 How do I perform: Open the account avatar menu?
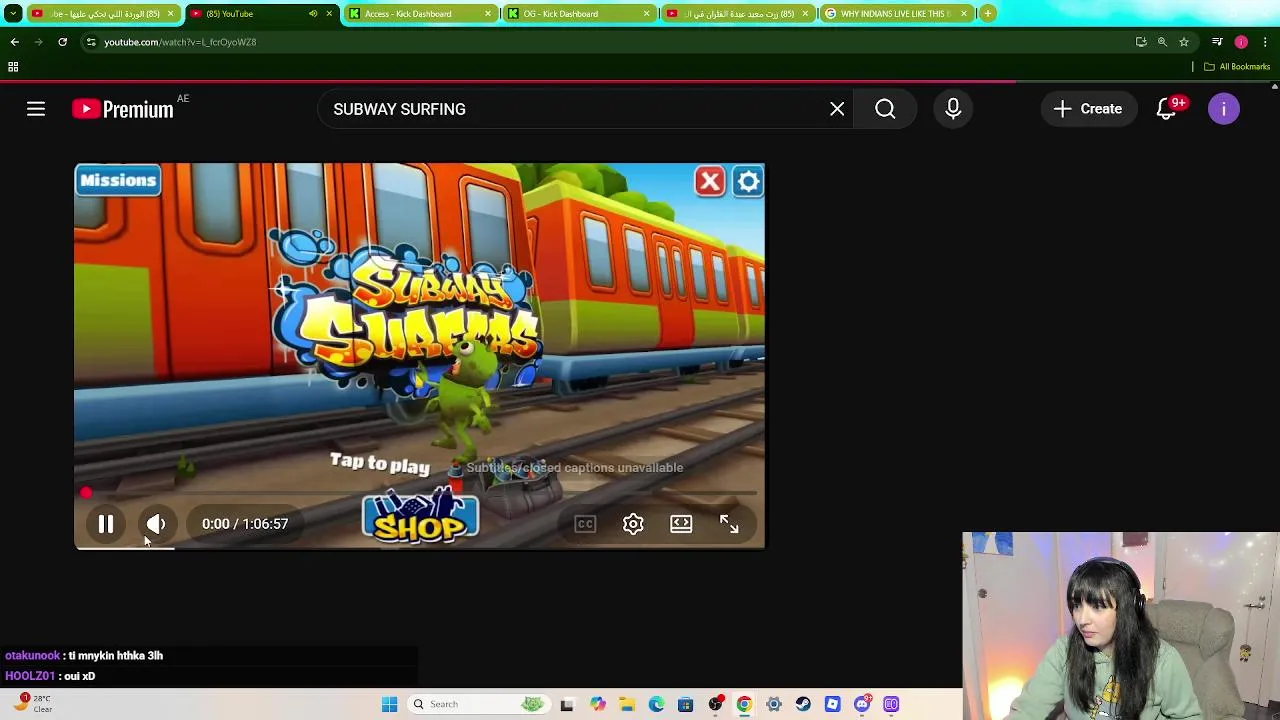tap(1224, 109)
